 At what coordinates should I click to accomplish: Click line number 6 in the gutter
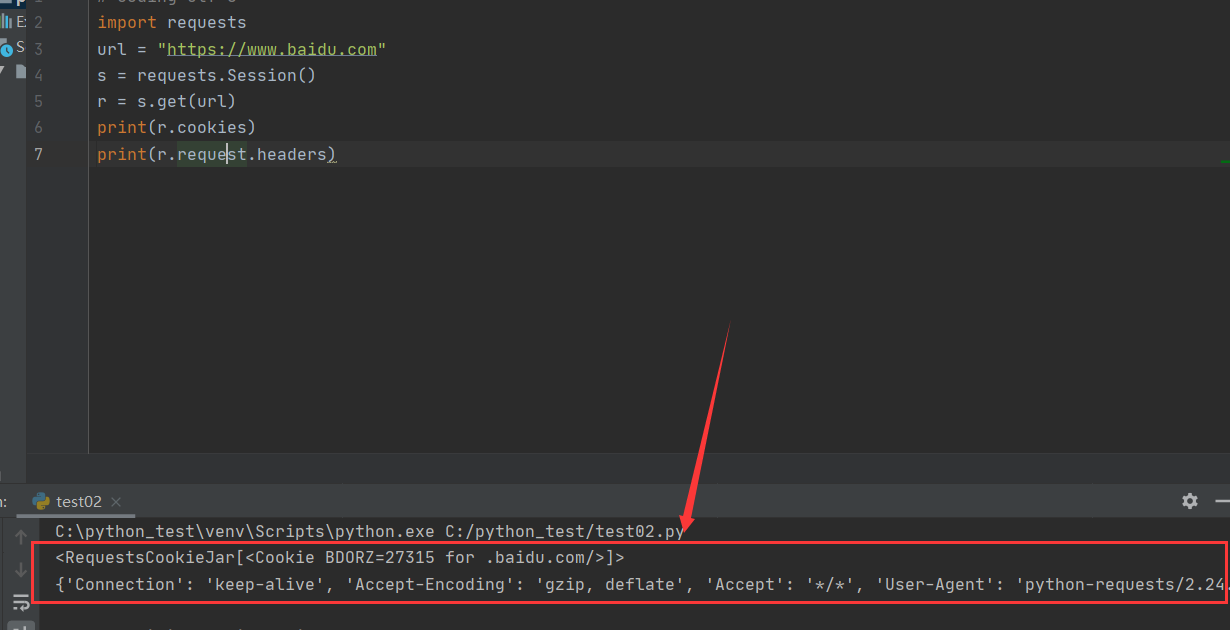tap(37, 127)
